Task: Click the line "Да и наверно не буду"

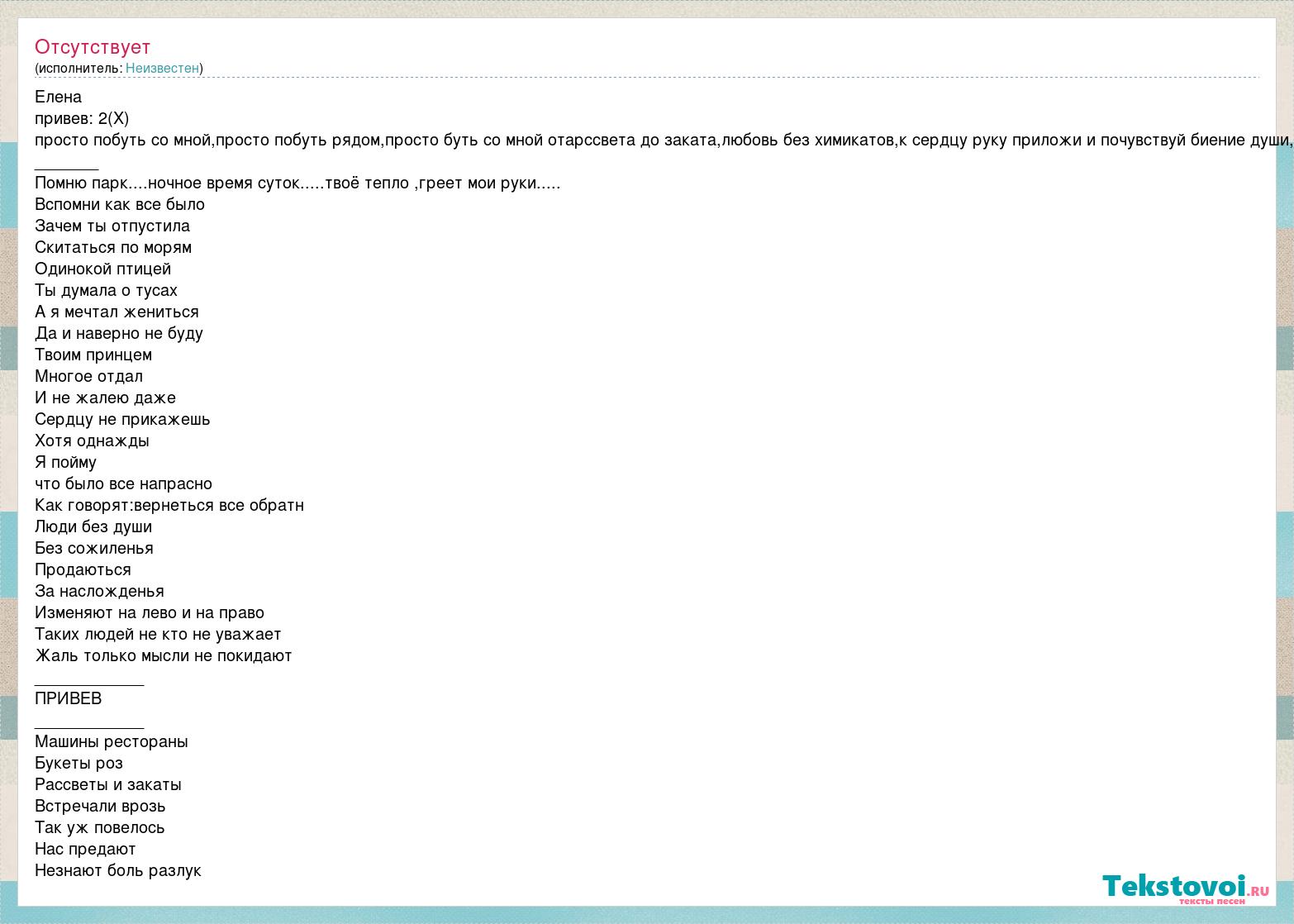Action: pyautogui.click(x=119, y=333)
